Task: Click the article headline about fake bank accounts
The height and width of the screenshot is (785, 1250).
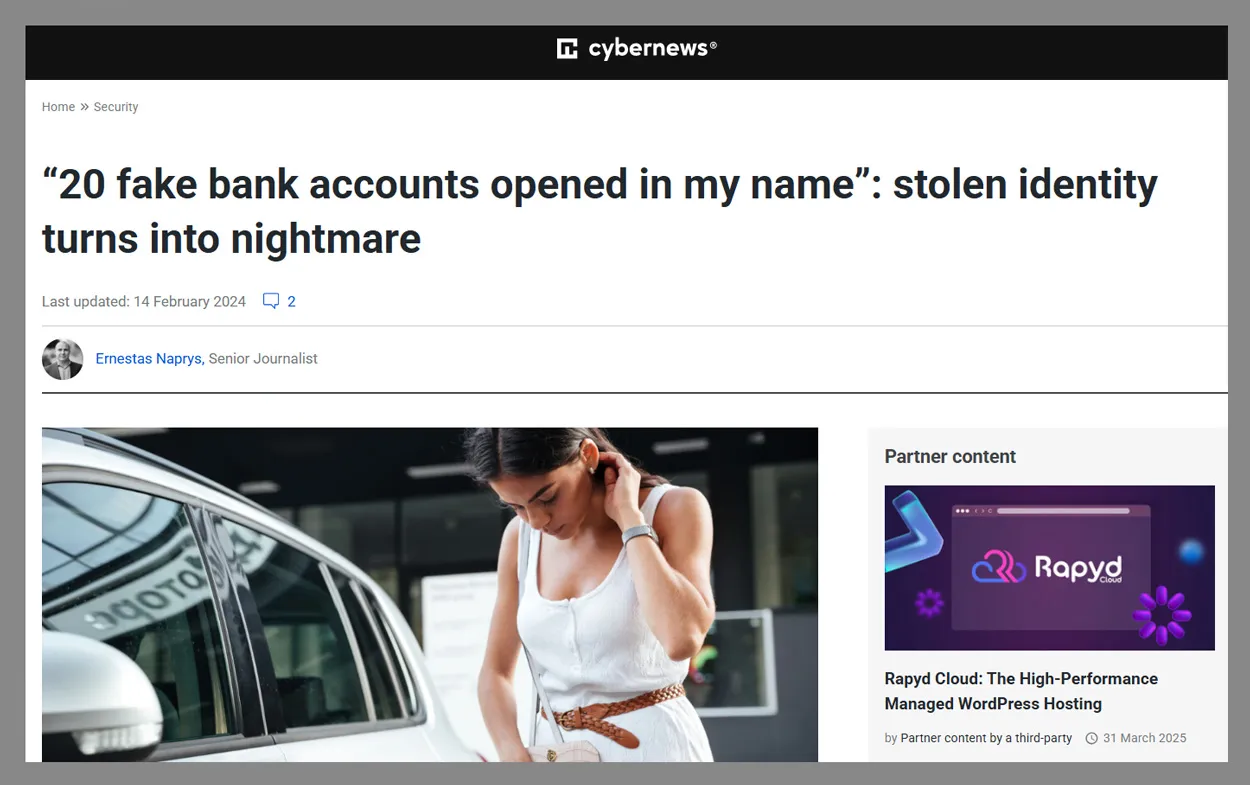Action: point(600,211)
